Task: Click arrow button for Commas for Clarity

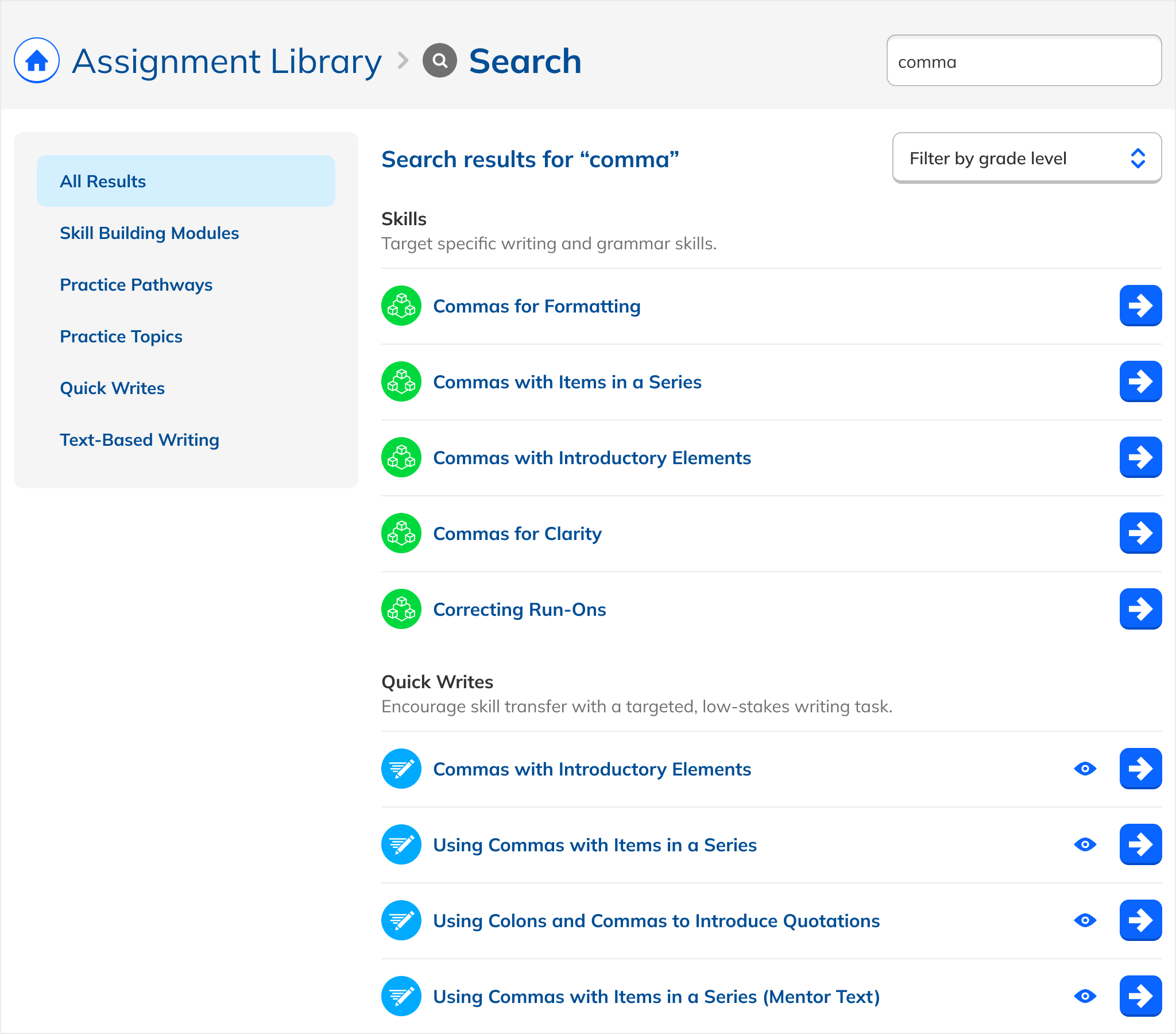Action: pyautogui.click(x=1140, y=533)
